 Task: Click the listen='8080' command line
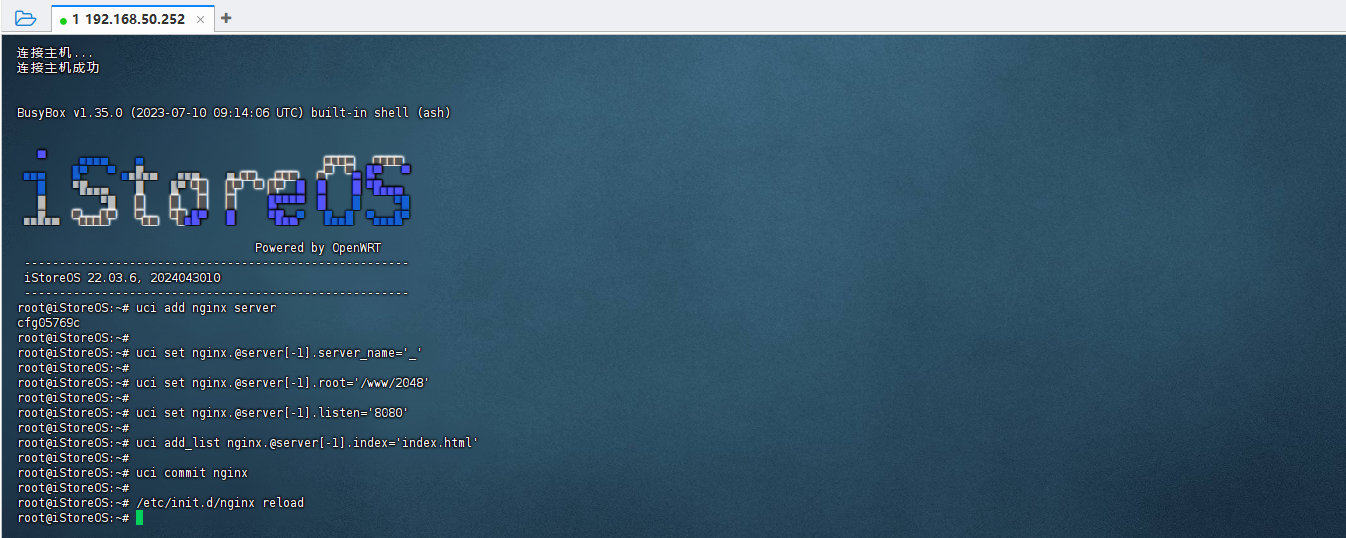coord(272,413)
